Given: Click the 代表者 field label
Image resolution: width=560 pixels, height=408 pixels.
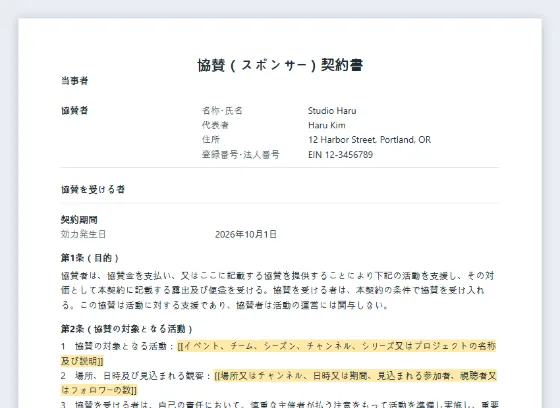Looking at the screenshot, I should click(215, 125).
